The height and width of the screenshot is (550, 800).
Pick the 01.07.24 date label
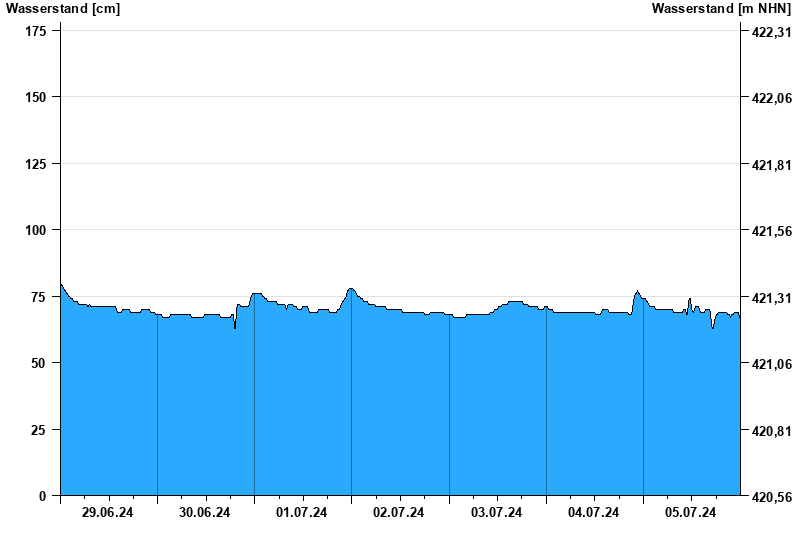[302, 512]
